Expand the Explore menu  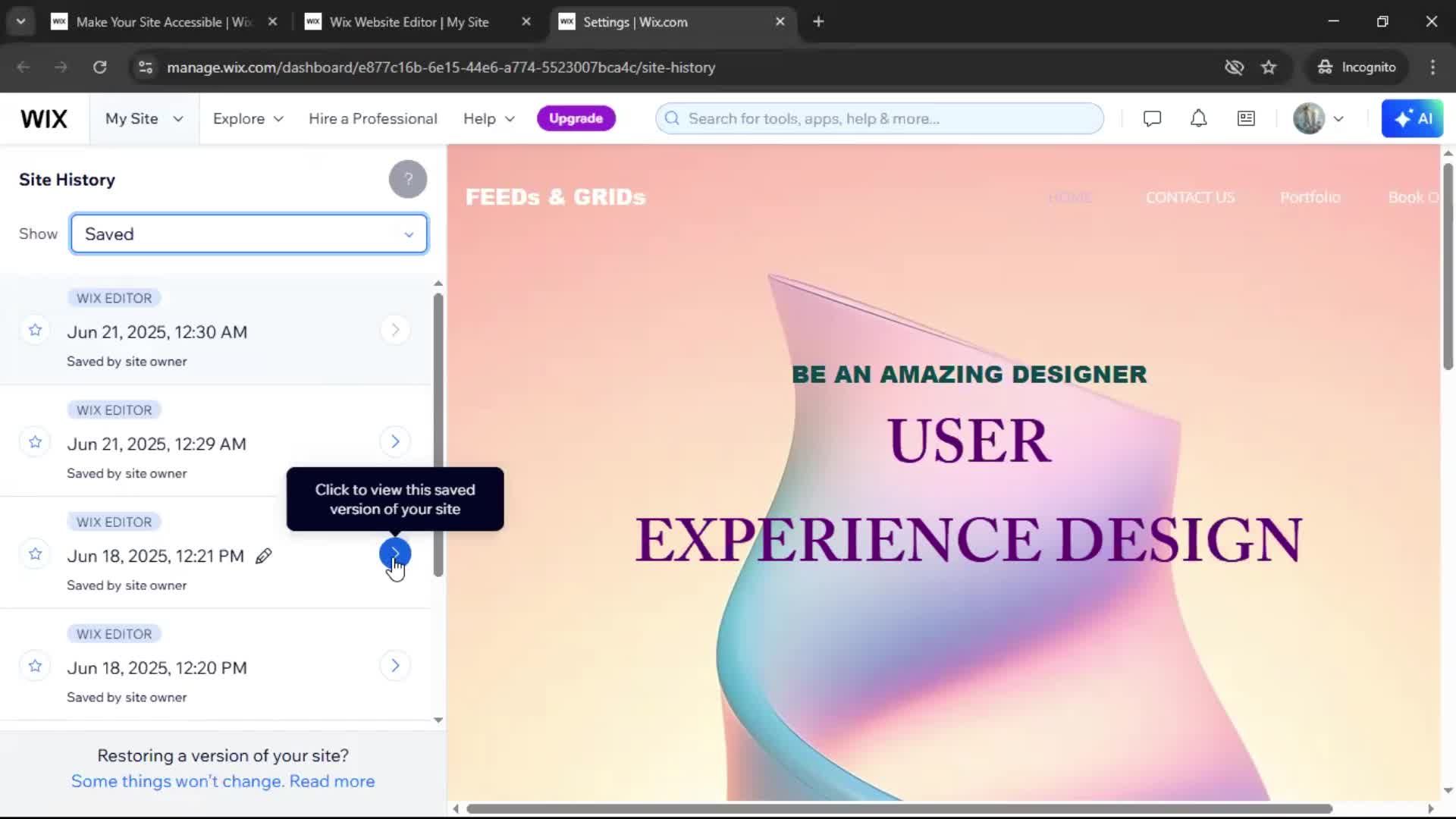[x=248, y=119]
